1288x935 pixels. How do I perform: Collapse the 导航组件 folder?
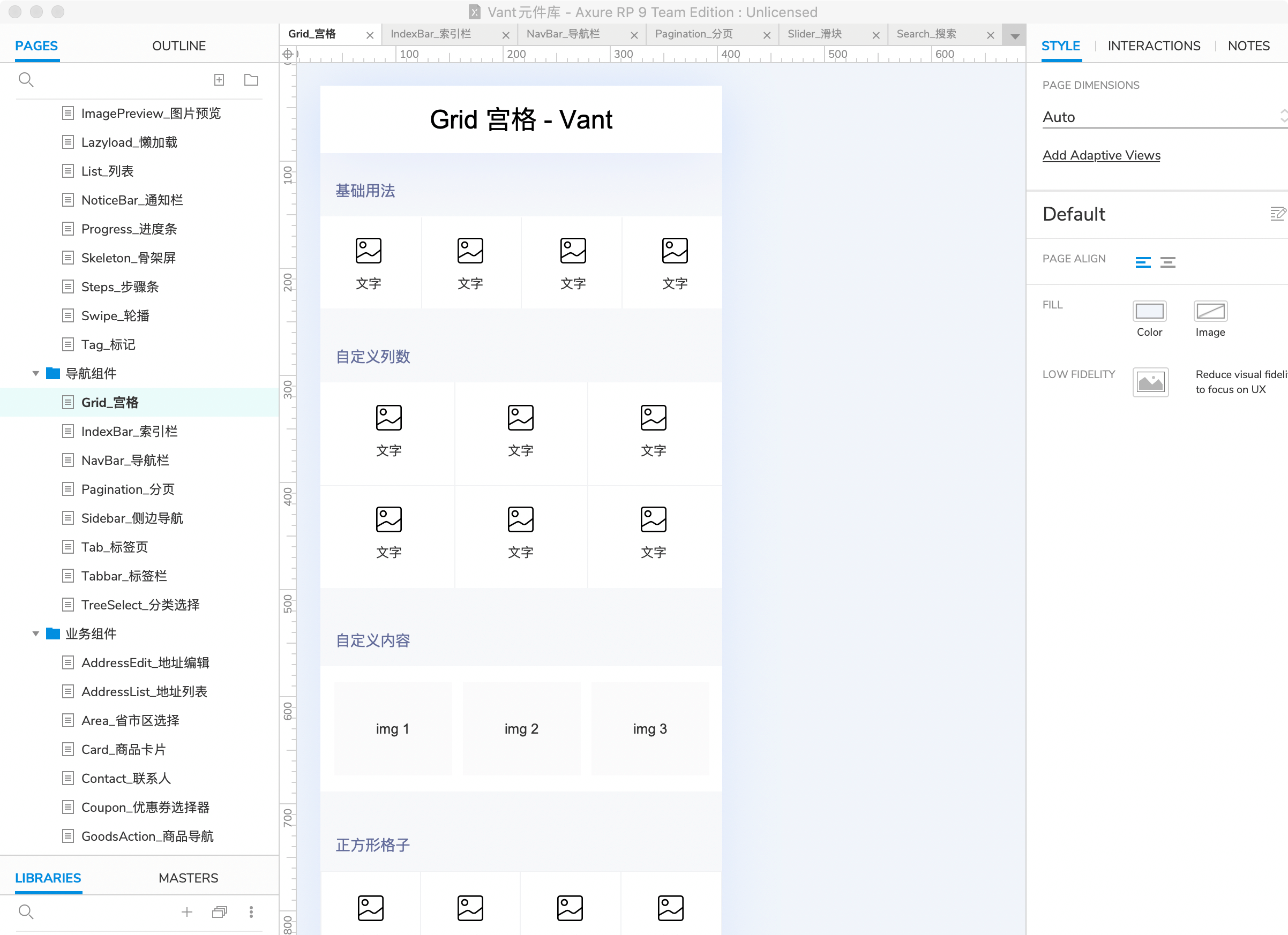36,374
